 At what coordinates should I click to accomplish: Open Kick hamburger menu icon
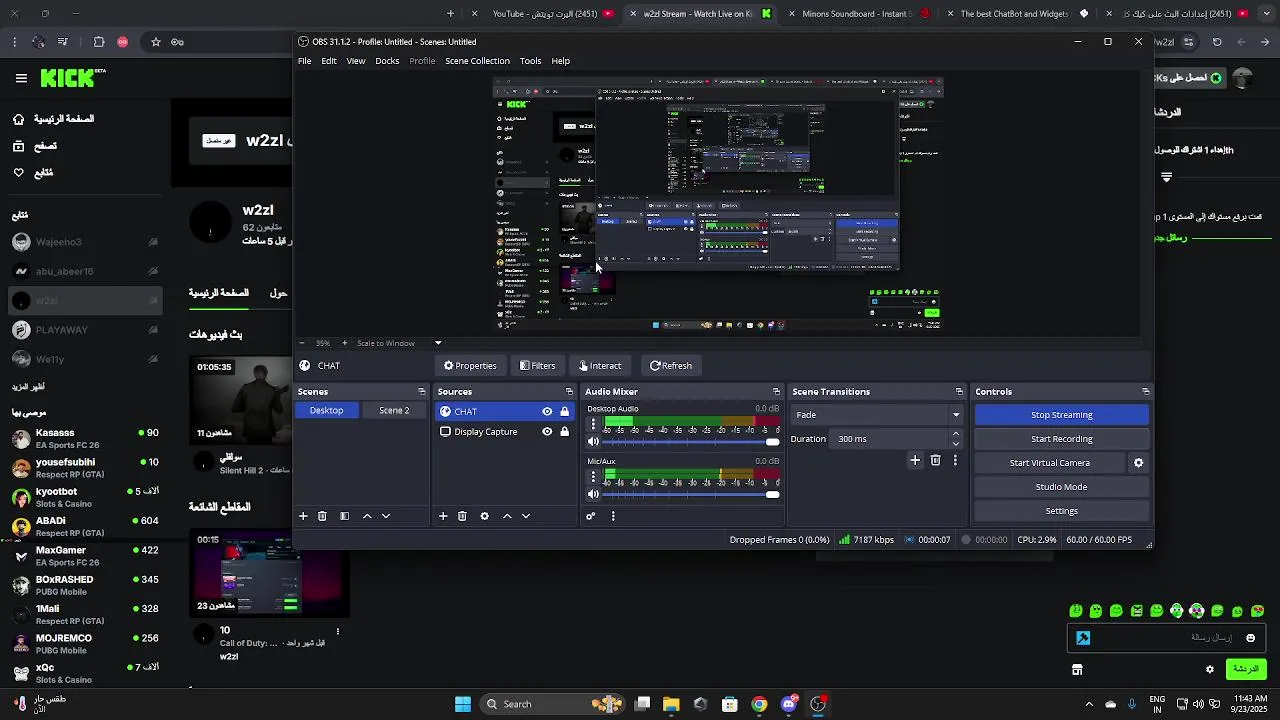pos(21,78)
